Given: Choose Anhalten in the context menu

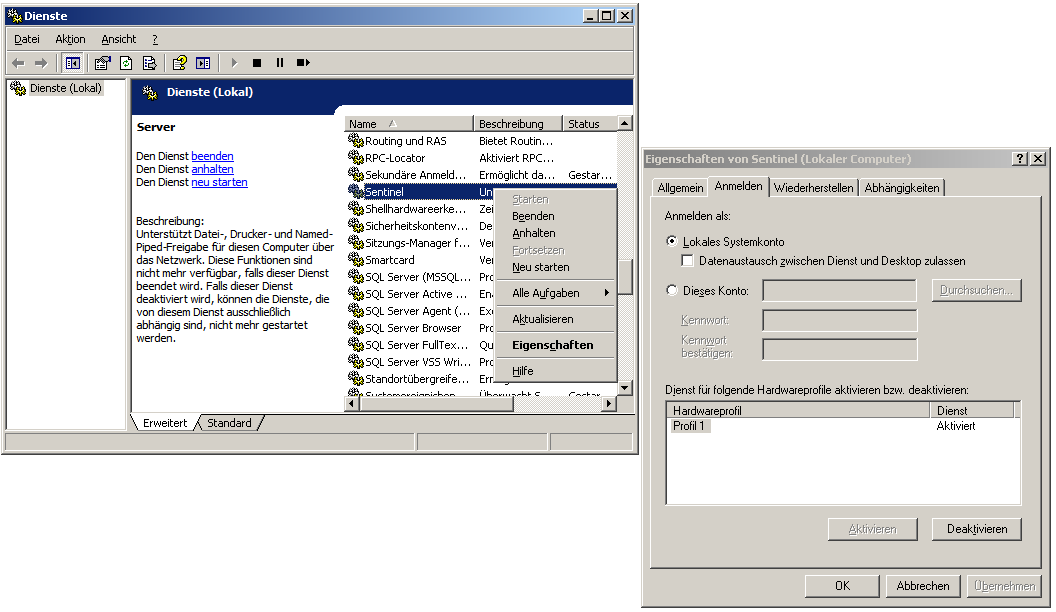Looking at the screenshot, I should (x=554, y=233).
